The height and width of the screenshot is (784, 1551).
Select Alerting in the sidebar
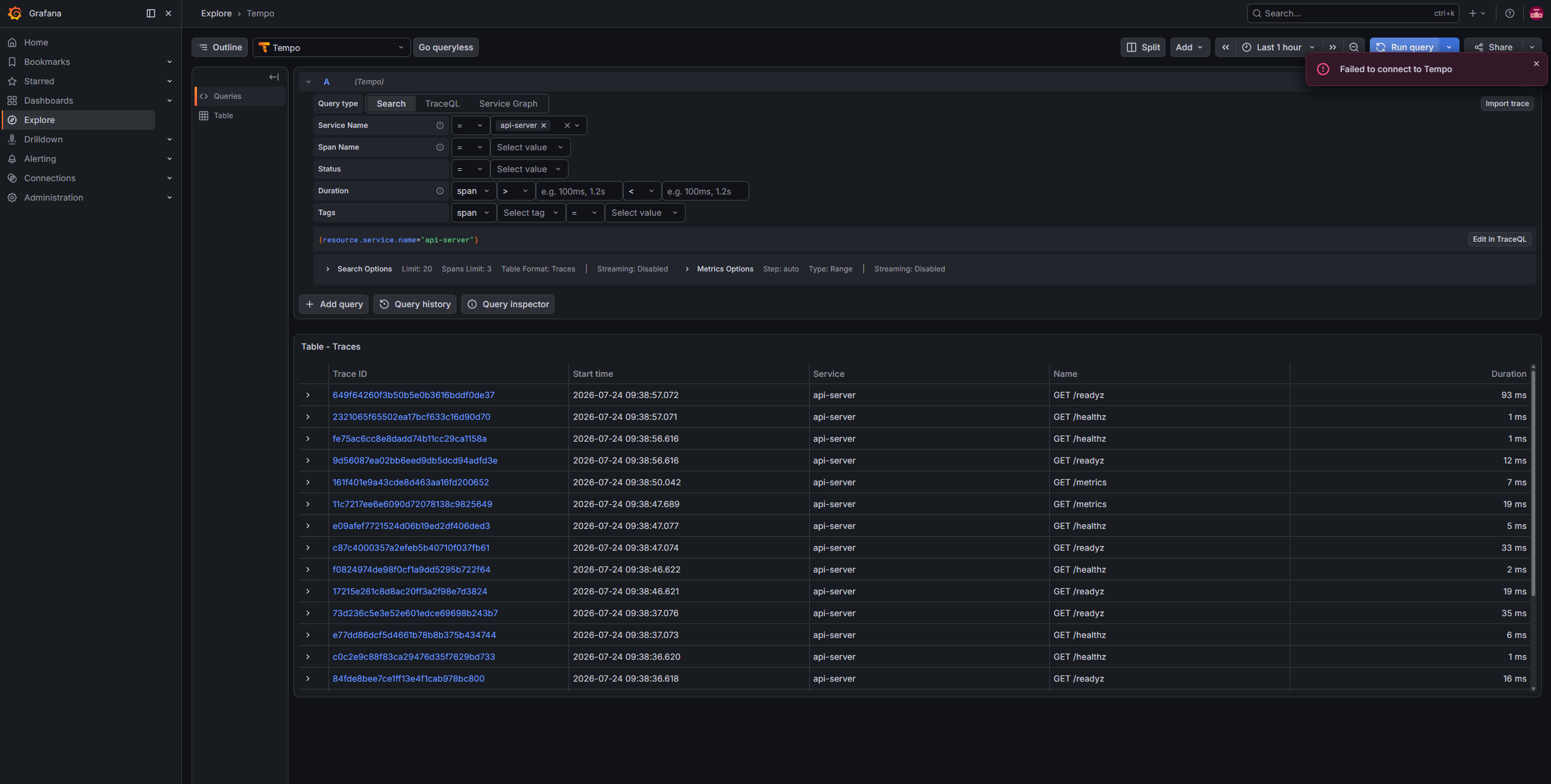40,159
